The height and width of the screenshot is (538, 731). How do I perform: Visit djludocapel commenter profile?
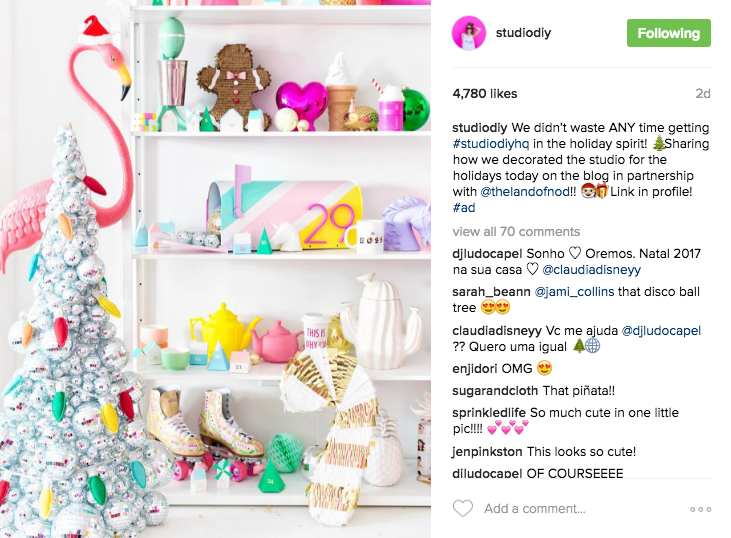(487, 254)
